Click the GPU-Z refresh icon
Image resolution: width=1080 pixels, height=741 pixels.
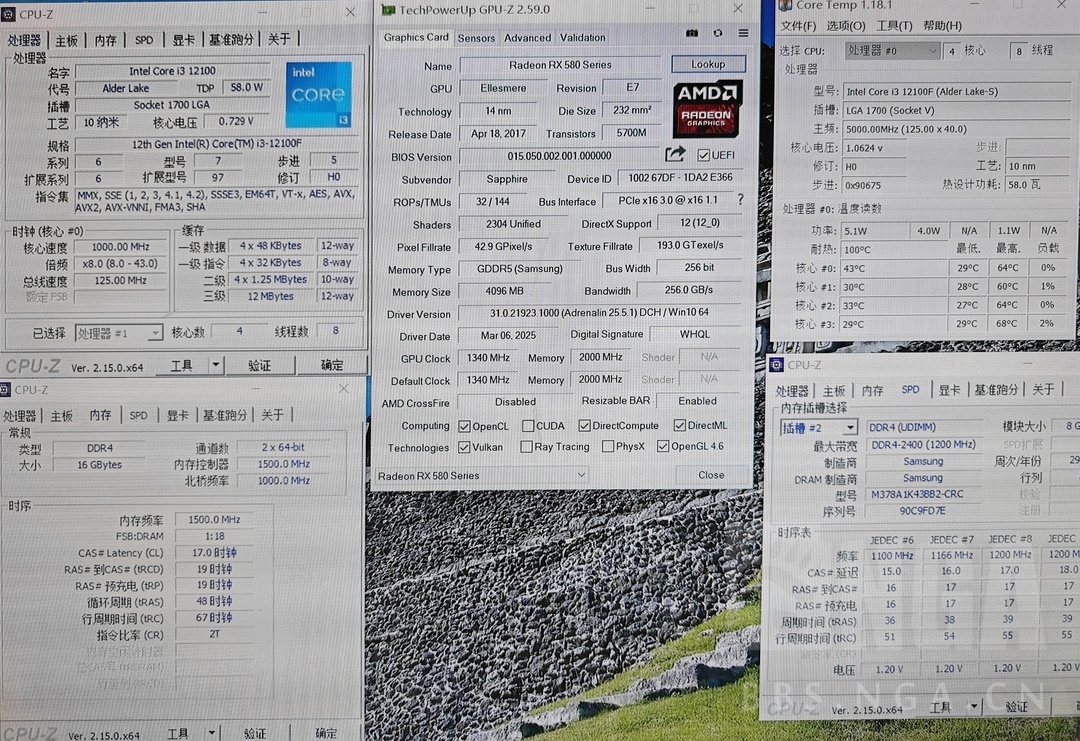[717, 33]
